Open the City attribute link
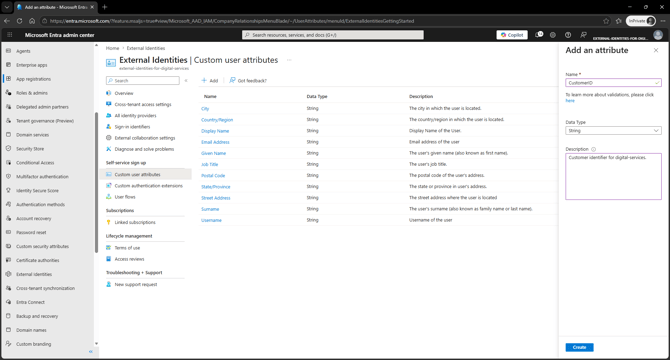 pos(205,108)
